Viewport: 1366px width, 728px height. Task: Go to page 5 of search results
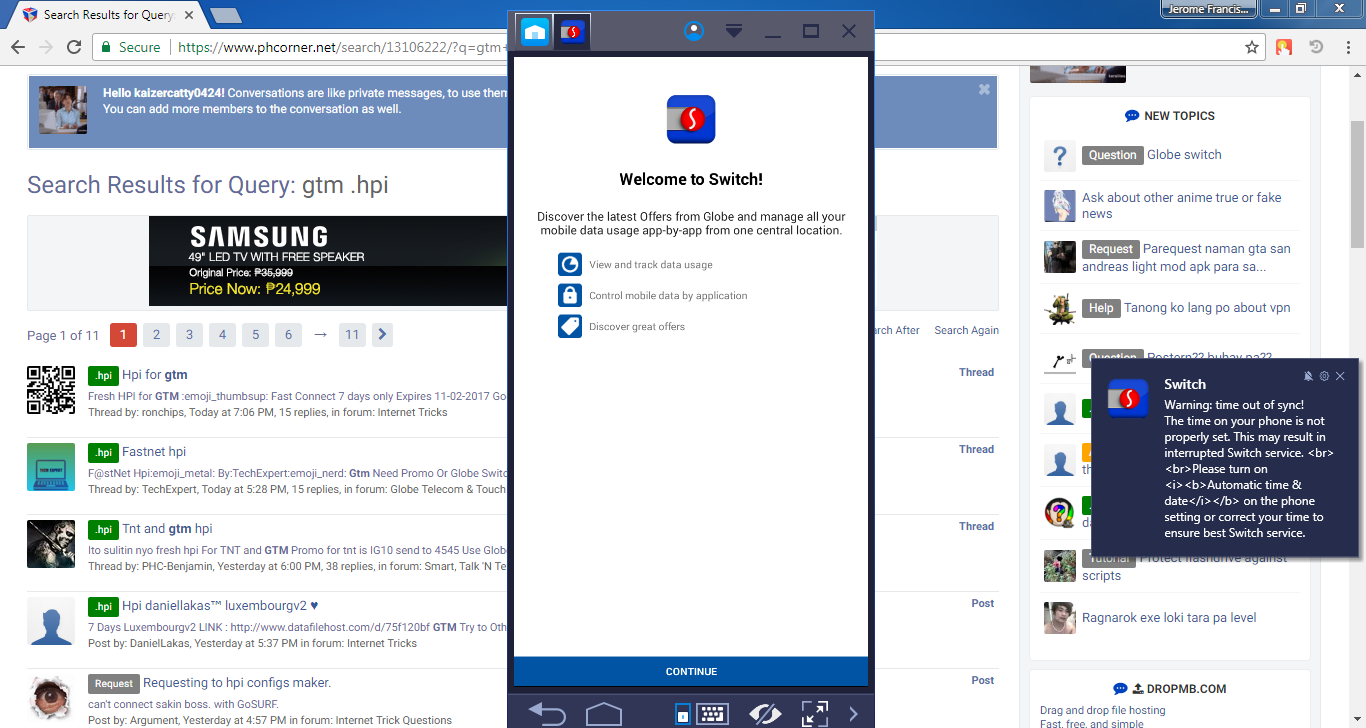coord(255,335)
